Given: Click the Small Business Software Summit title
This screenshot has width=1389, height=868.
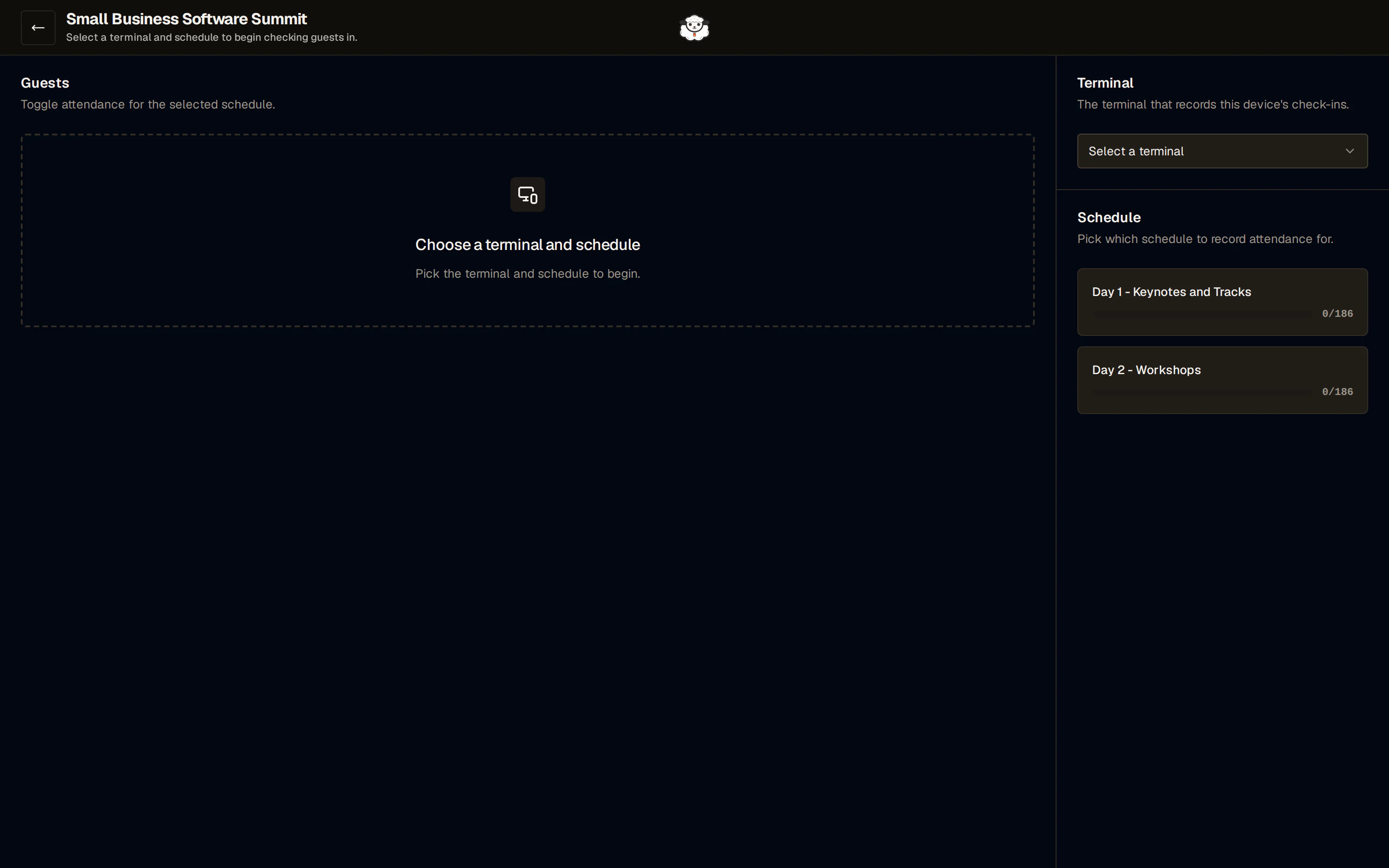Looking at the screenshot, I should point(187,19).
